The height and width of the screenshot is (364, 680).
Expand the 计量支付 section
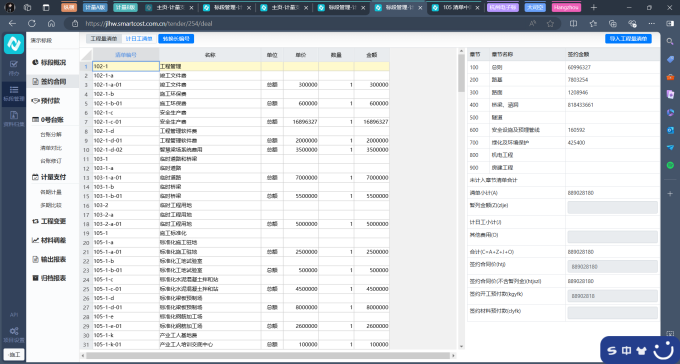coord(49,177)
